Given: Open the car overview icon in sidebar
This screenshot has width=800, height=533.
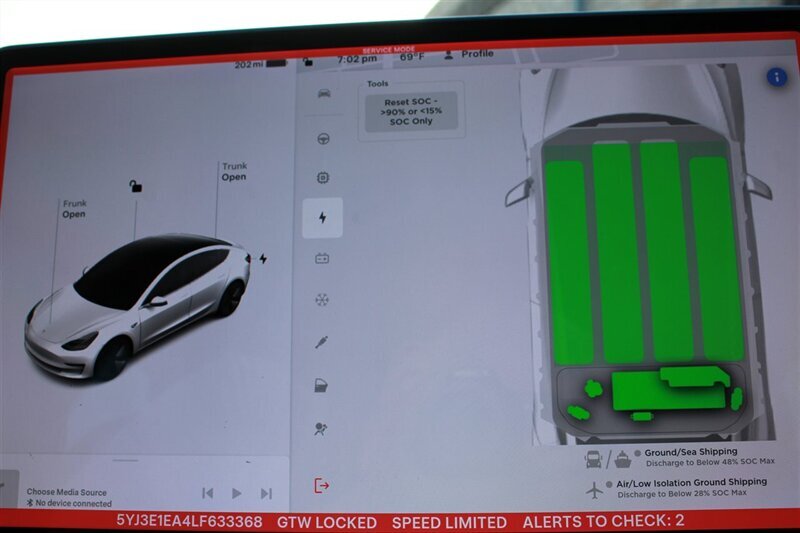Looking at the screenshot, I should click(x=324, y=93).
